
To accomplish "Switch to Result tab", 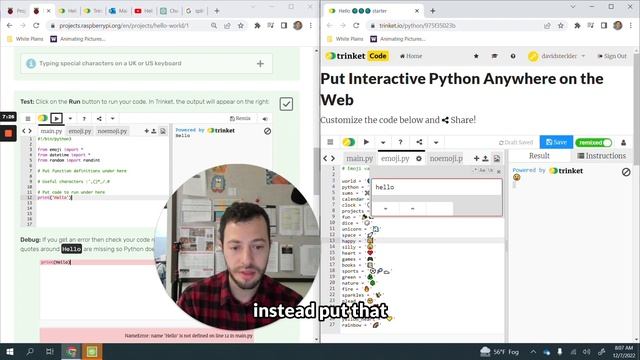I will click(539, 156).
